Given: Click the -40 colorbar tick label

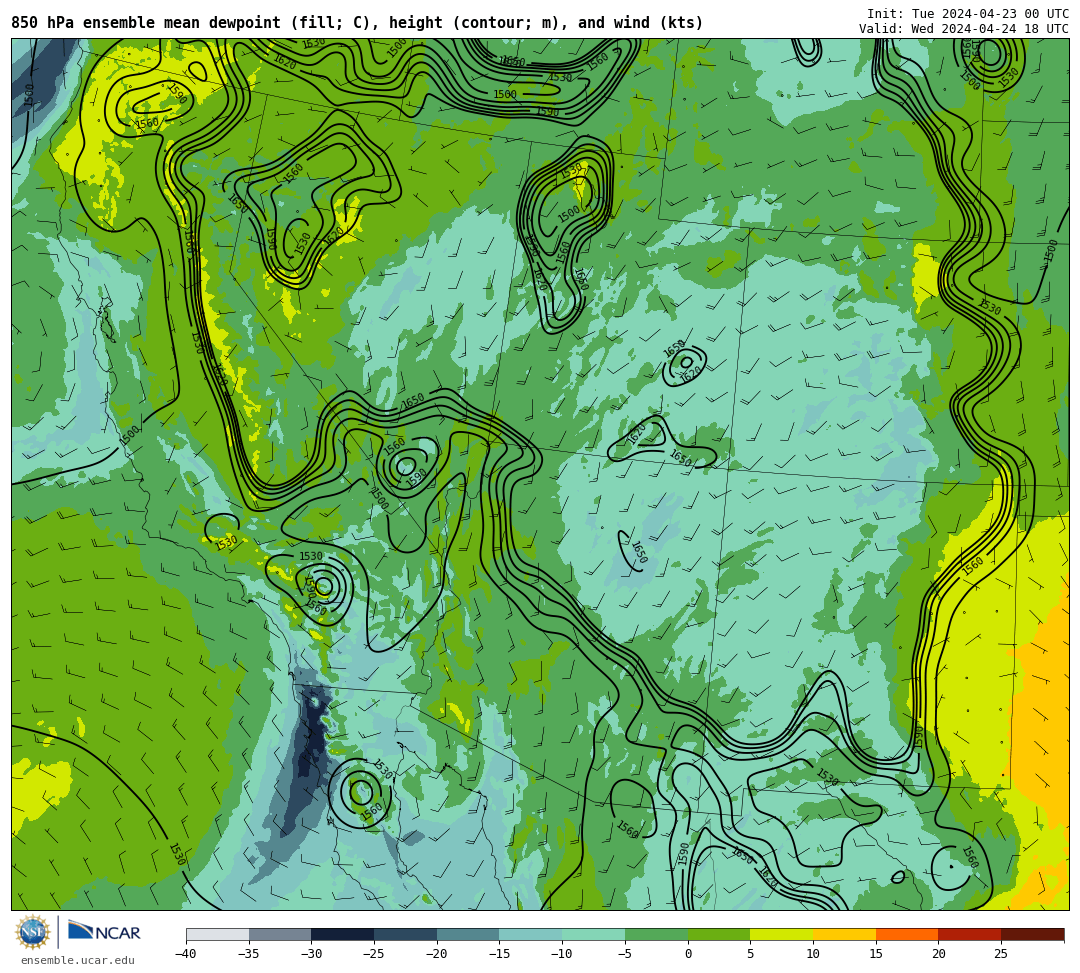Looking at the screenshot, I should click(x=185, y=954).
